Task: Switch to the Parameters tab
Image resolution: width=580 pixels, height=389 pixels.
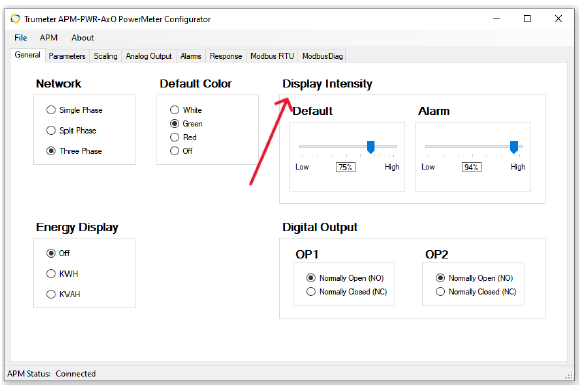Action: coord(67,56)
